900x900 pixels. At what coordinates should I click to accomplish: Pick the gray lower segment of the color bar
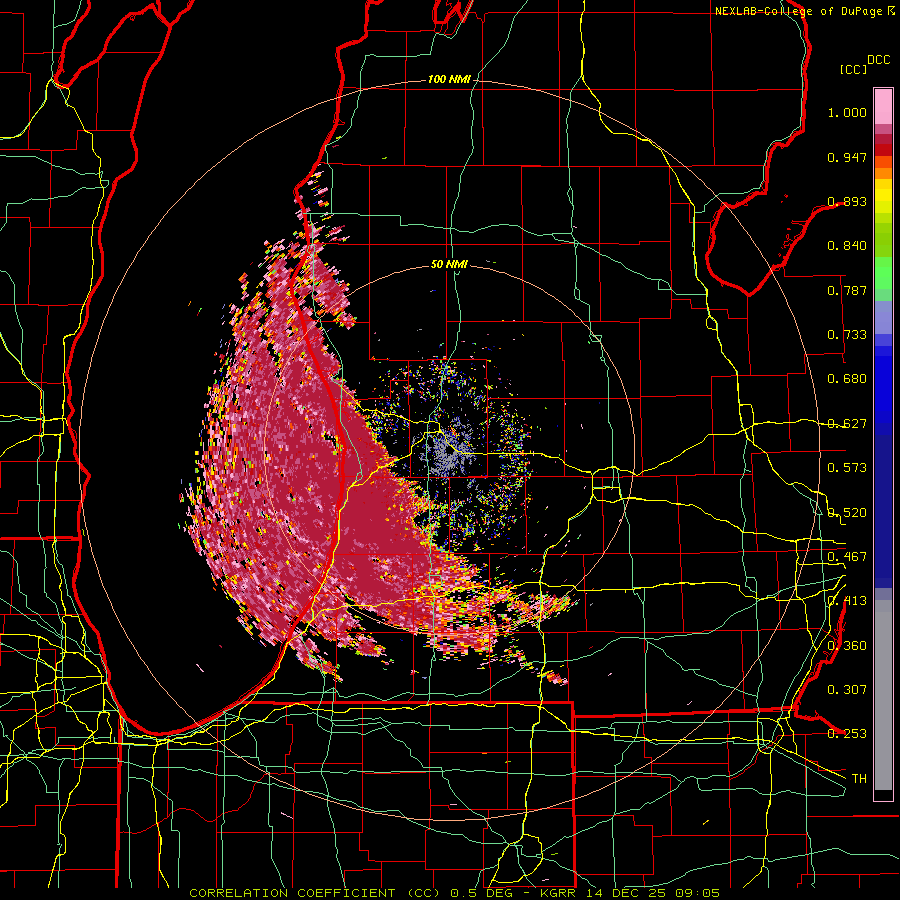(x=883, y=695)
